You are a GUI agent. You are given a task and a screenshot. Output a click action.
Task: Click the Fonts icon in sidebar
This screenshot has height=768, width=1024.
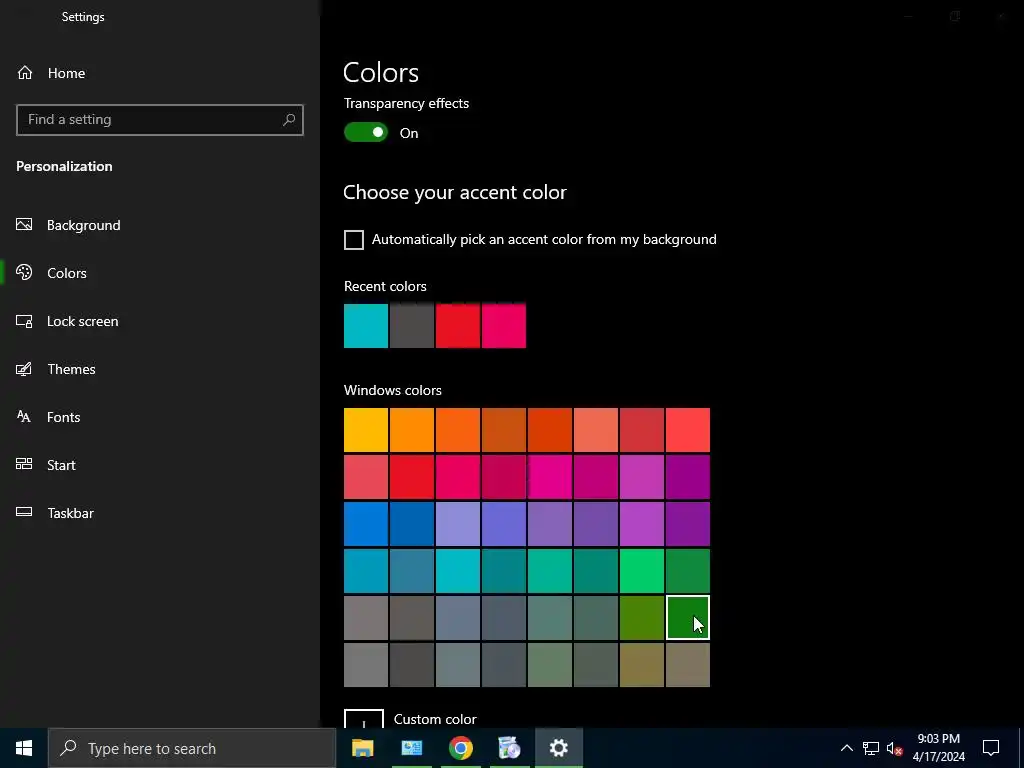tap(24, 417)
